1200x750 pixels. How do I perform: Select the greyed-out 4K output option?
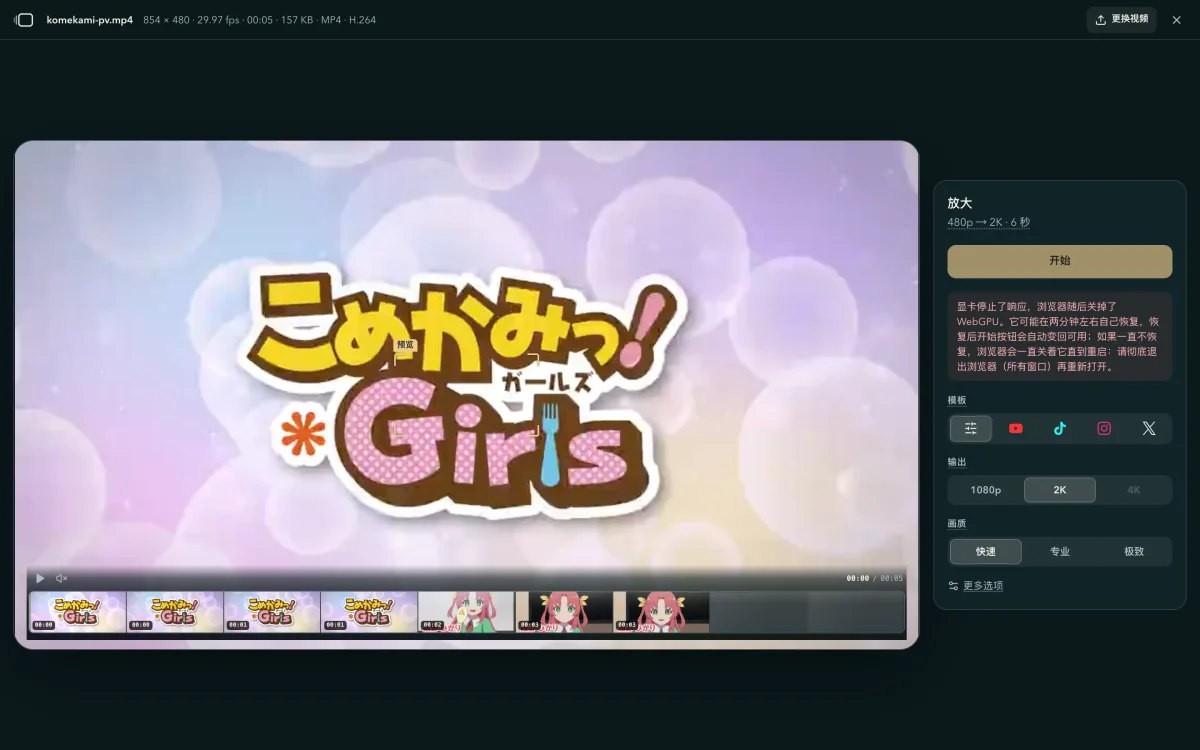pyautogui.click(x=1134, y=490)
